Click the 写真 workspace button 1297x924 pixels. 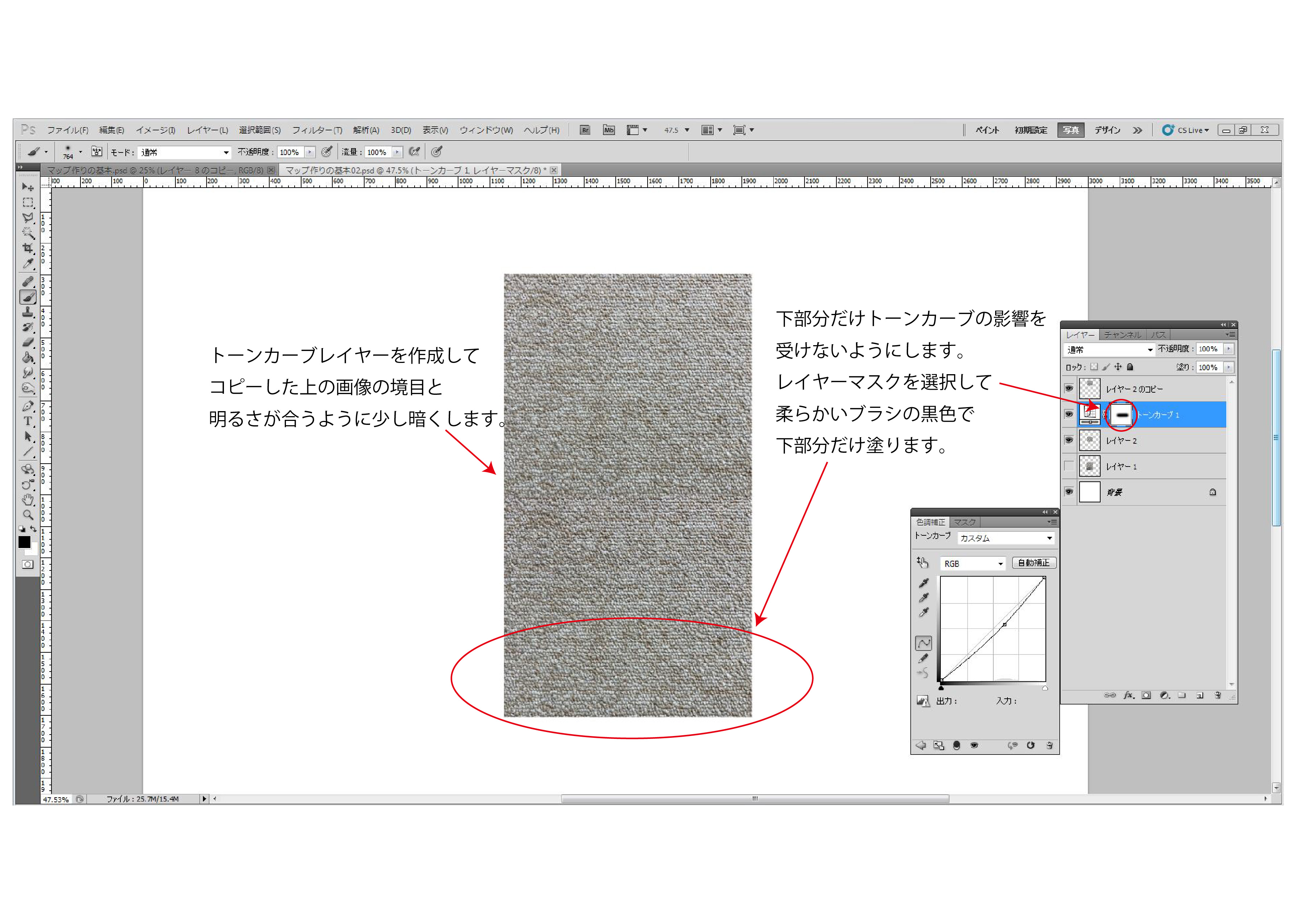[x=1071, y=130]
